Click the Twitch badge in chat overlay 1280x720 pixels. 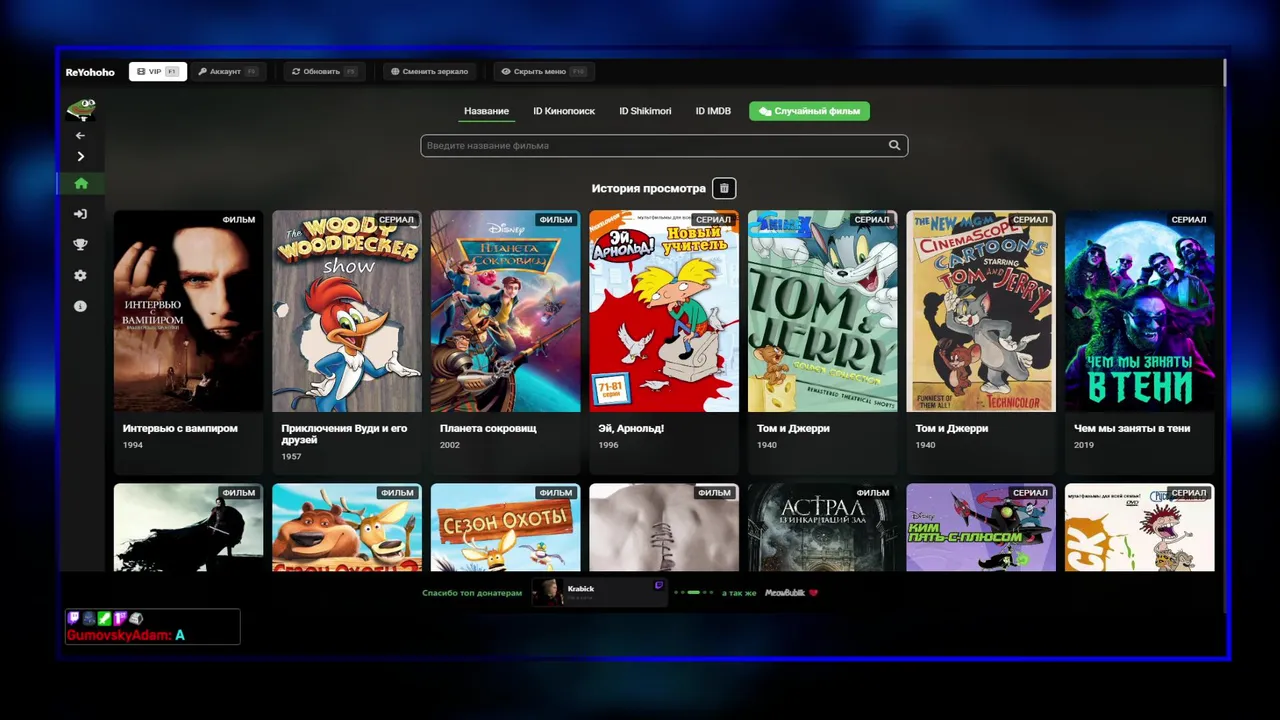click(73, 619)
